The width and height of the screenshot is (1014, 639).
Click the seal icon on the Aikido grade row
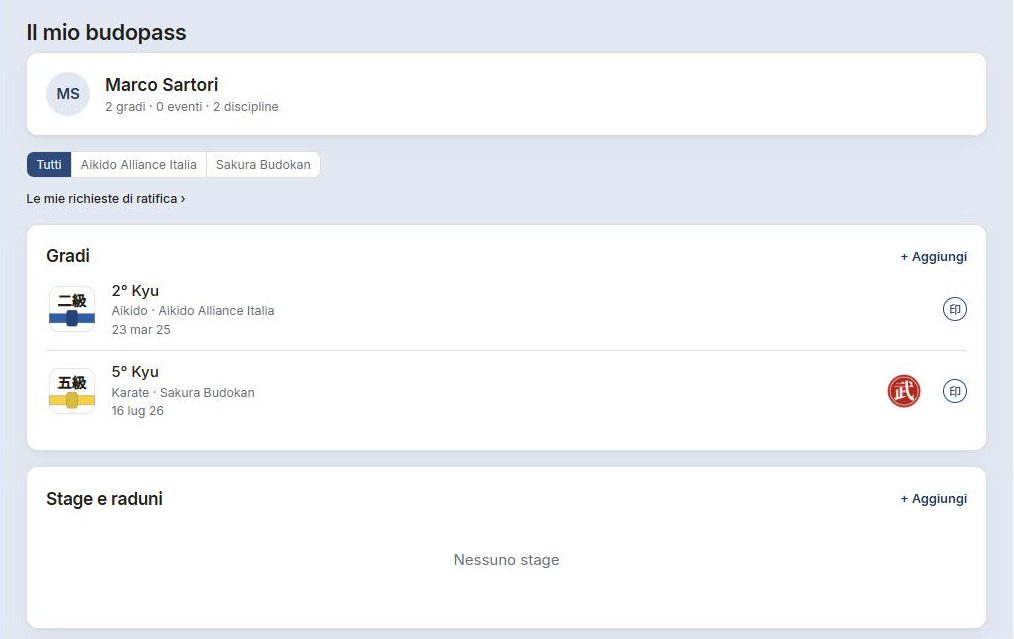coord(955,309)
